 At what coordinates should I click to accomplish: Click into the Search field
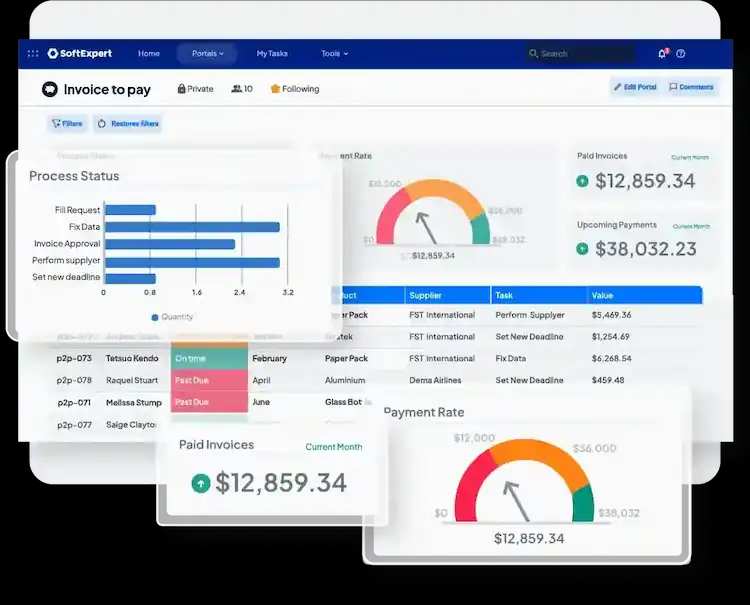tap(580, 54)
